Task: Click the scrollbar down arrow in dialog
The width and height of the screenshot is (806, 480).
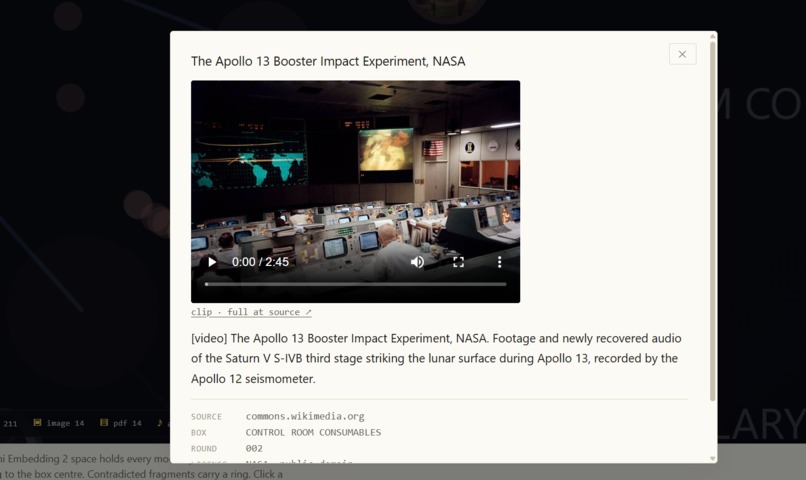Action: coord(712,458)
